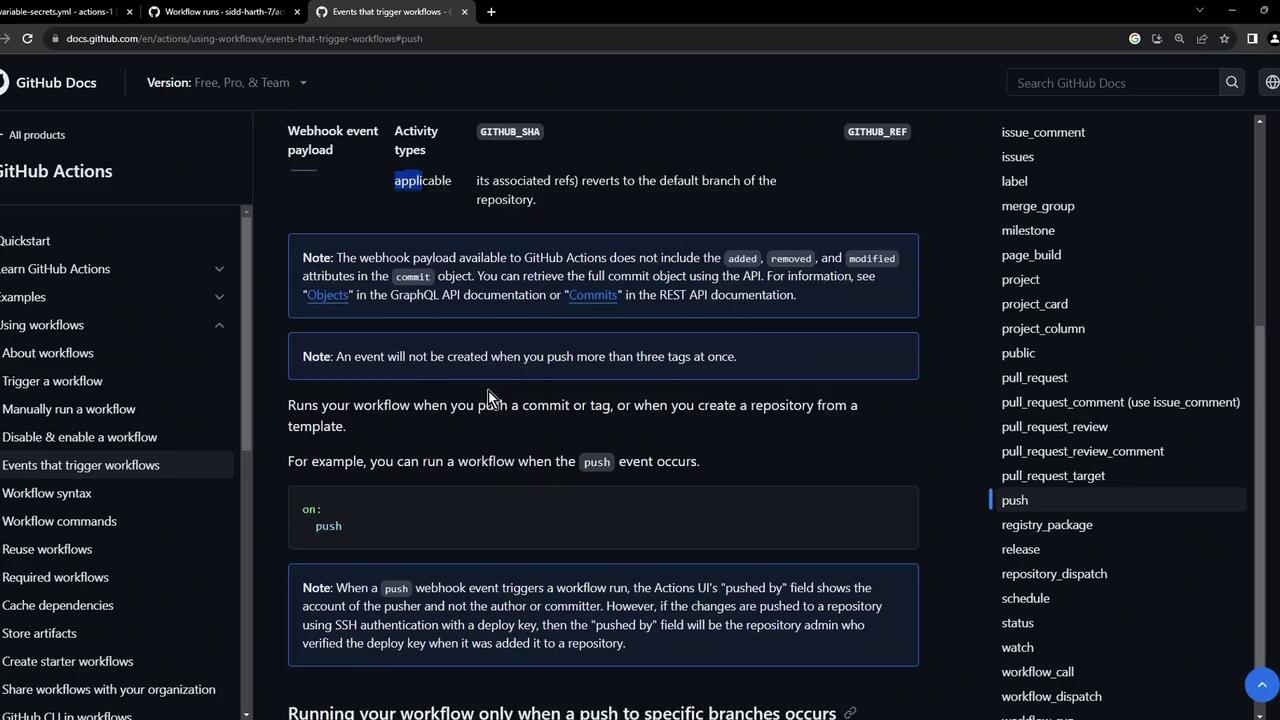The height and width of the screenshot is (720, 1280).
Task: Click the install app icon in address bar
Action: 1157,38
